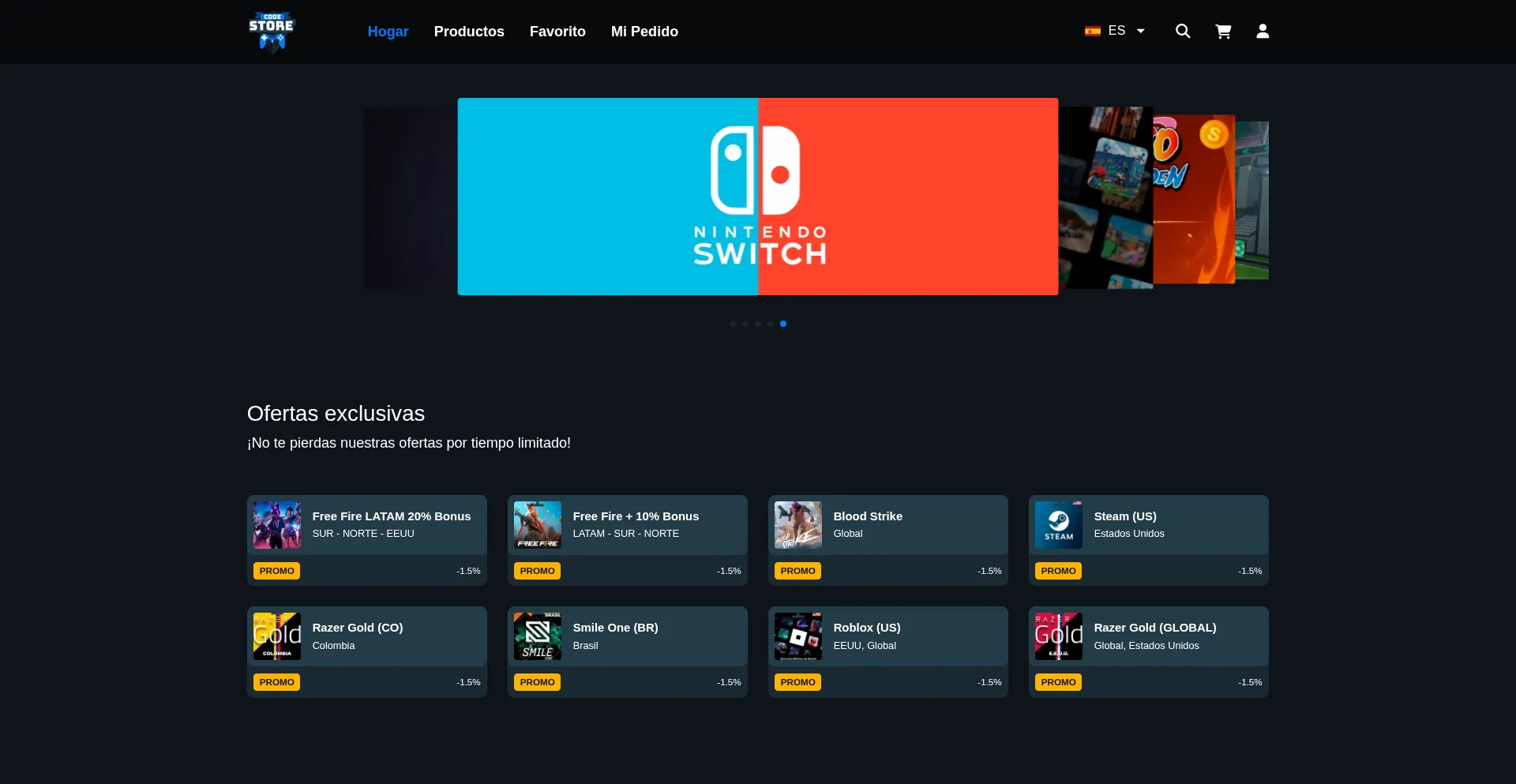Open the Roblox (US) title
The width and height of the screenshot is (1516, 784).
click(867, 628)
